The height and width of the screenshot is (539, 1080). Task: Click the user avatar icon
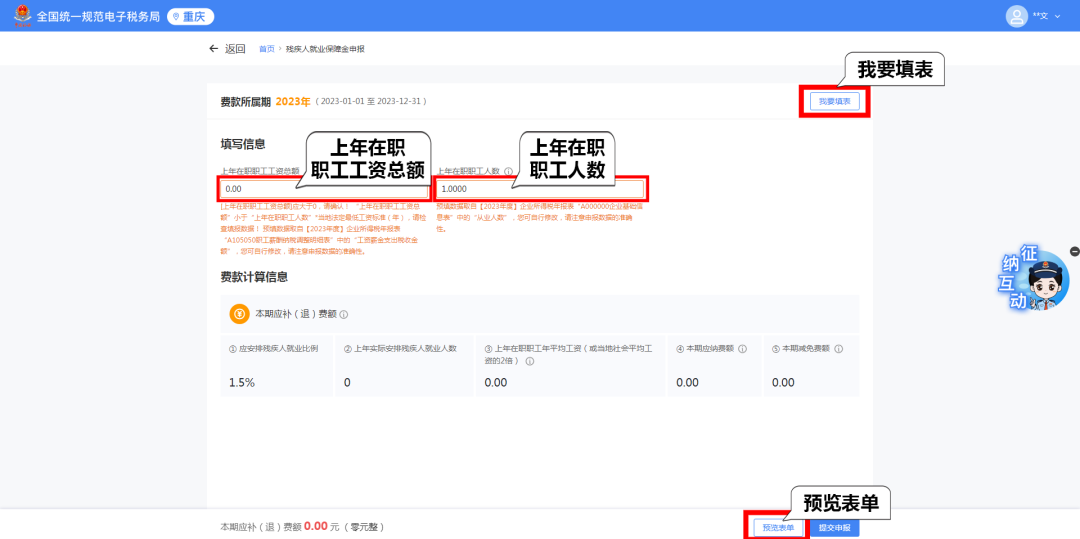click(1017, 16)
